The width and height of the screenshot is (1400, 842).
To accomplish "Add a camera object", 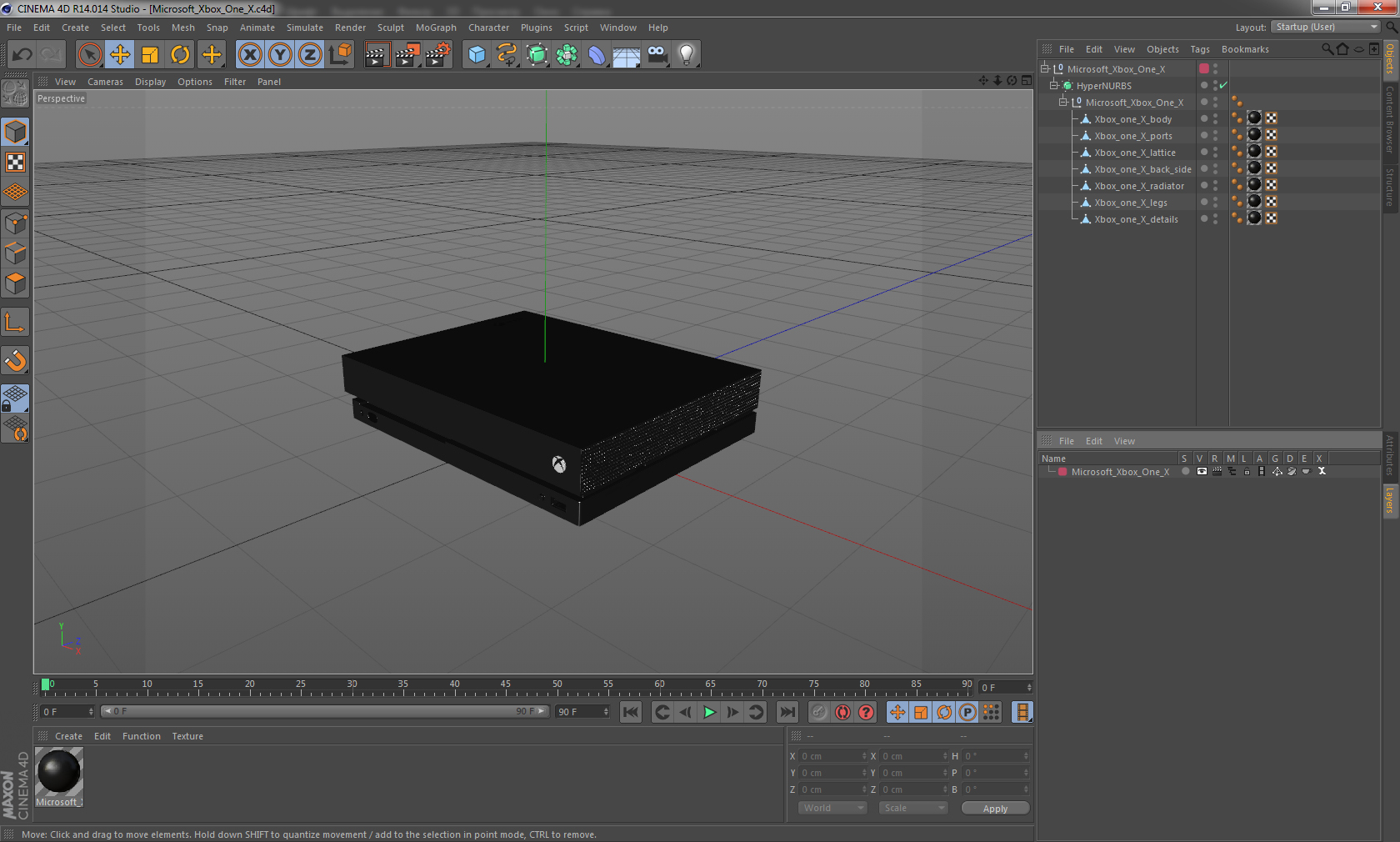I will tap(657, 55).
